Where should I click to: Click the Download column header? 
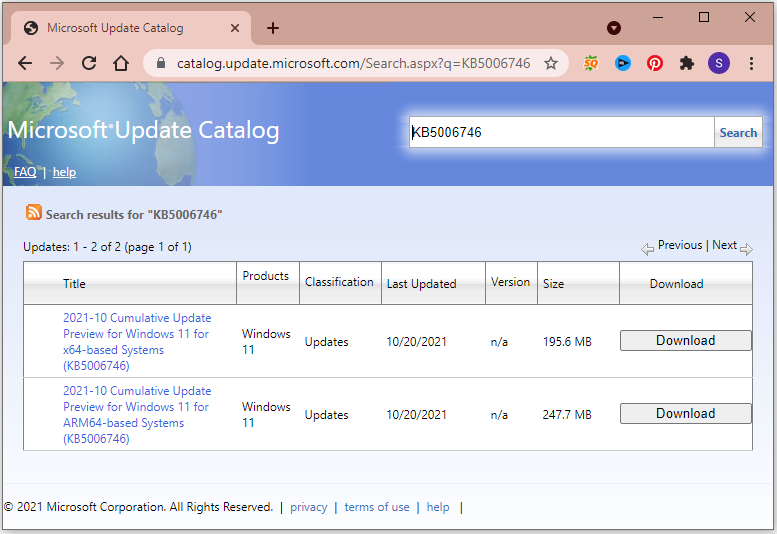(x=676, y=284)
